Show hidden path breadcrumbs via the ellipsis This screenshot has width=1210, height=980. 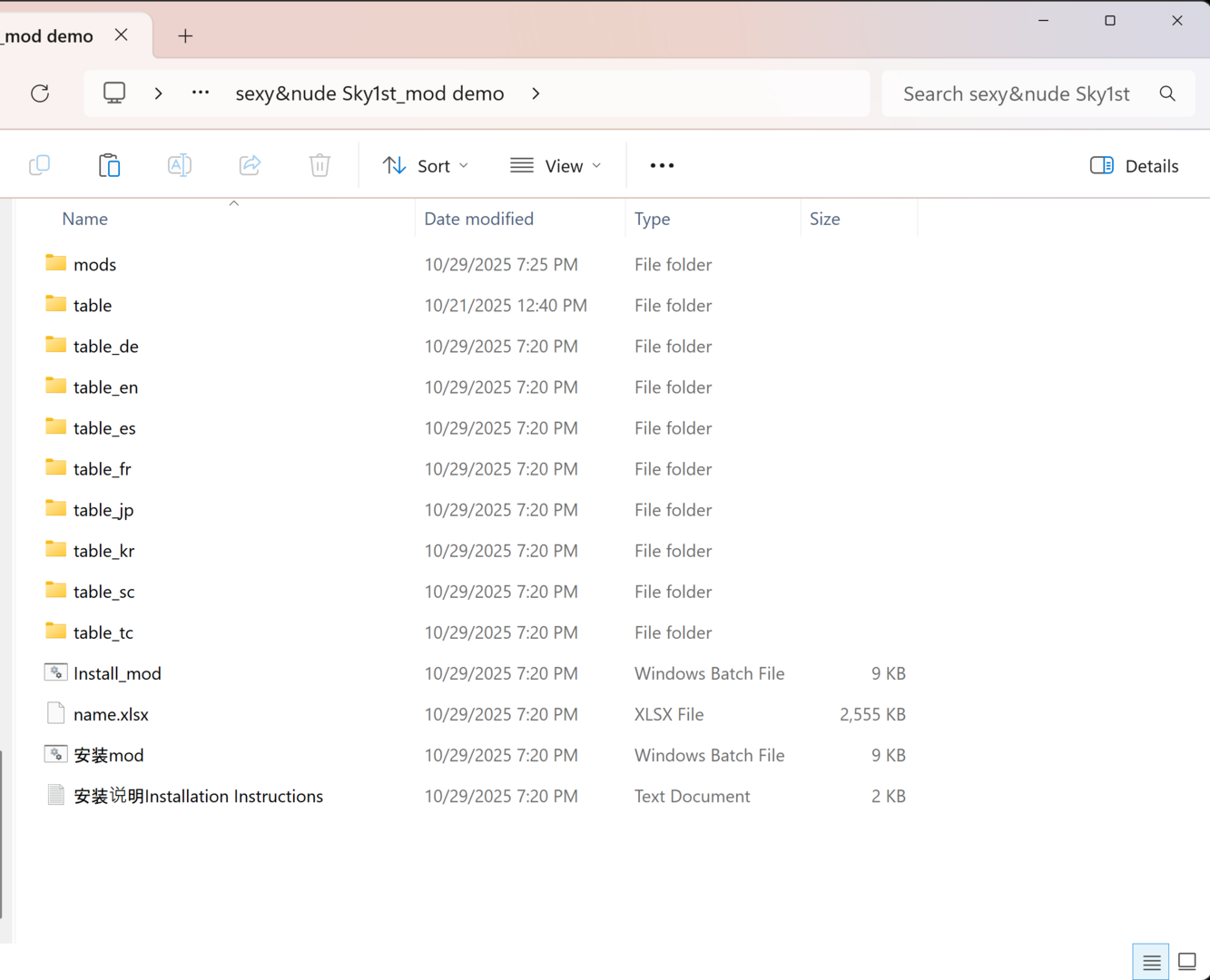coord(201,93)
